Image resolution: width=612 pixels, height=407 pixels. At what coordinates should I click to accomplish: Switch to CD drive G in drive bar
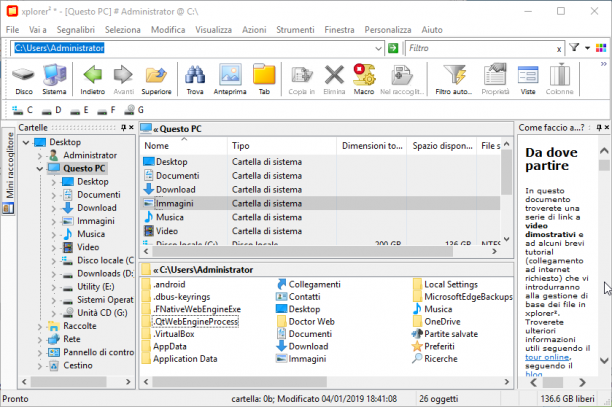(x=134, y=110)
